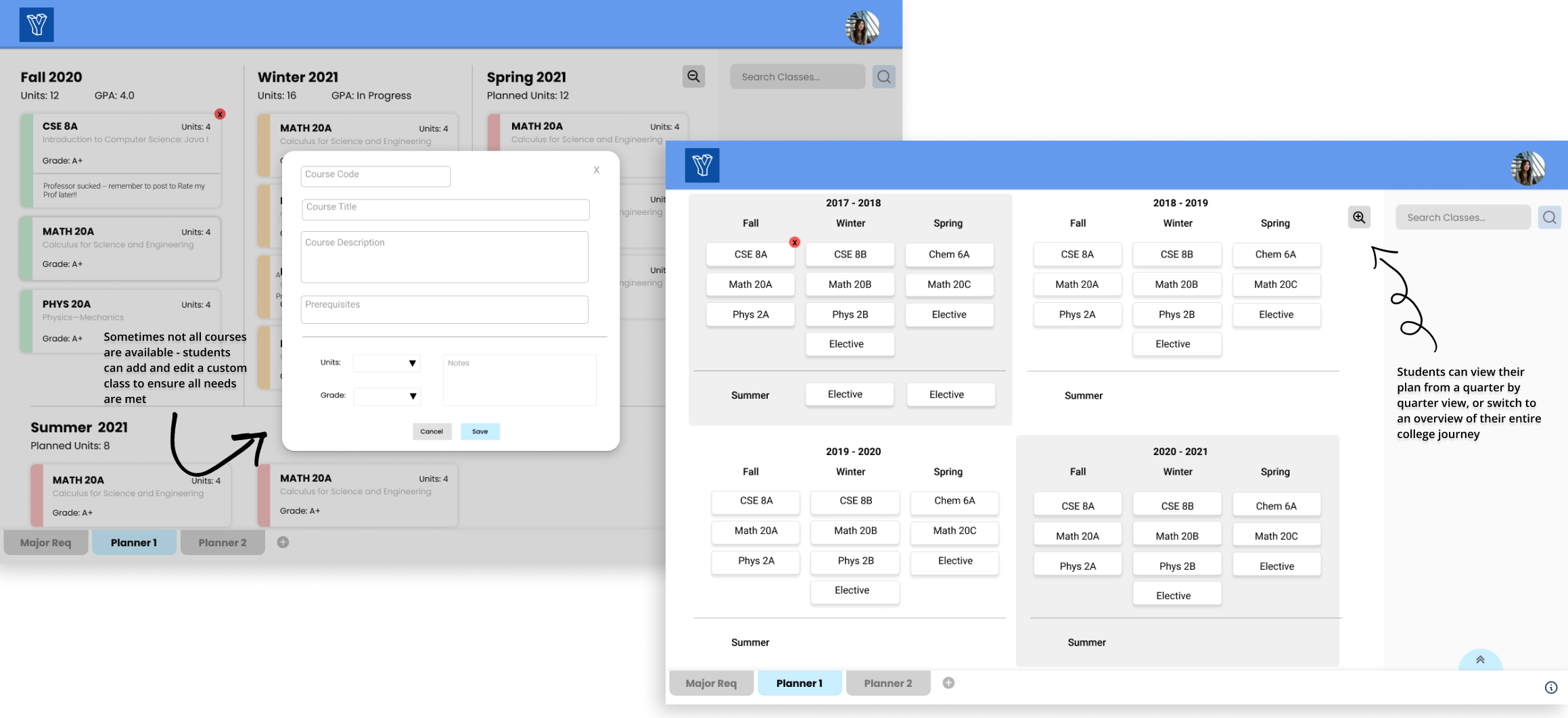Select the PHYS 20A card under Fall 2020
This screenshot has height=718, width=1568.
pos(120,321)
